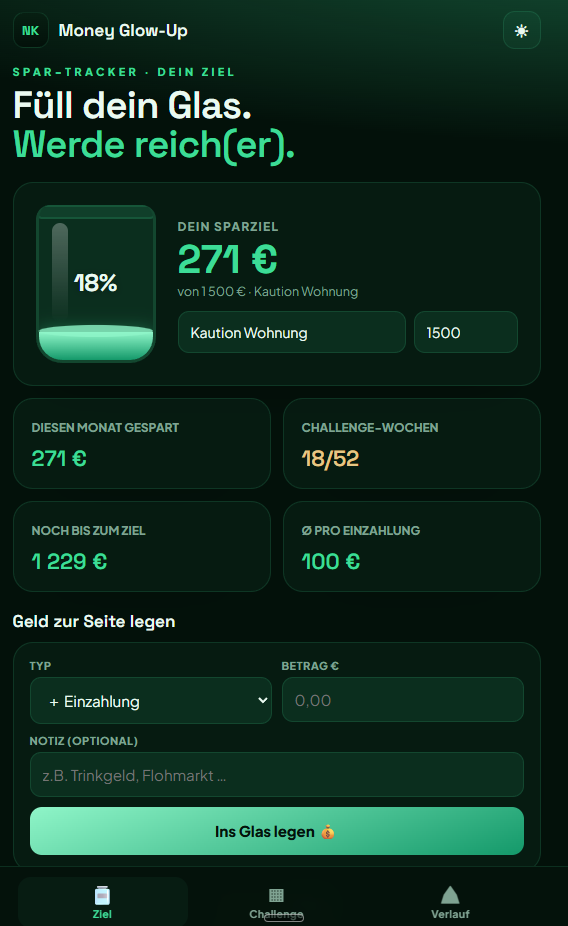Toggle the light/dark theme sun button

pos(521,30)
